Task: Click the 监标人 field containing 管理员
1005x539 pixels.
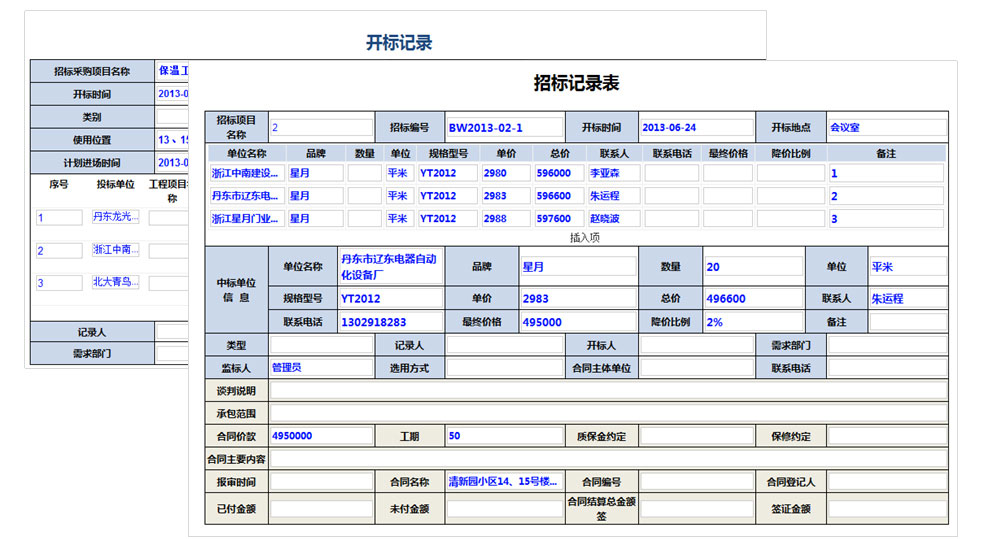Action: (x=321, y=368)
